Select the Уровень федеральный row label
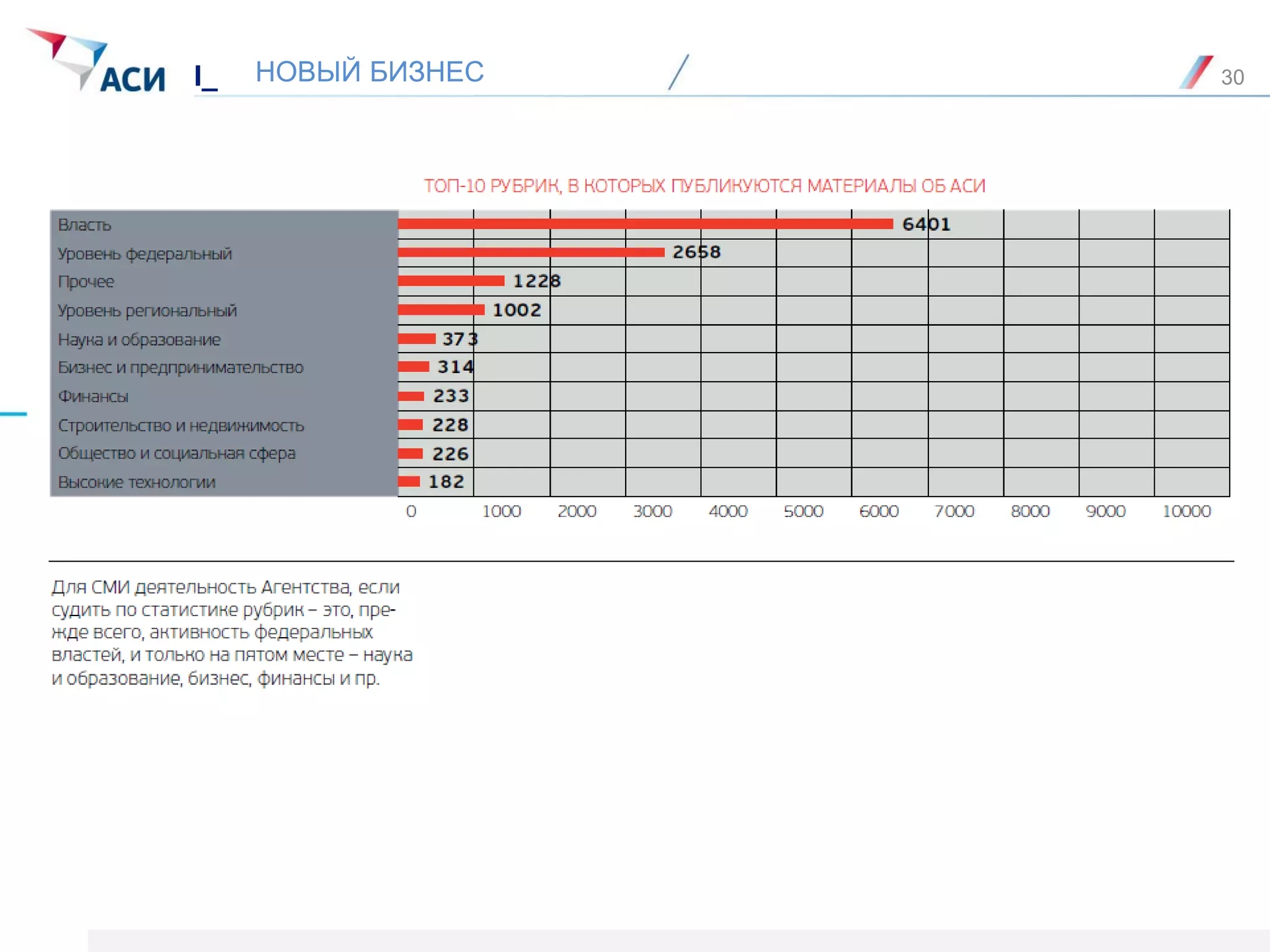1270x952 pixels. tap(144, 254)
